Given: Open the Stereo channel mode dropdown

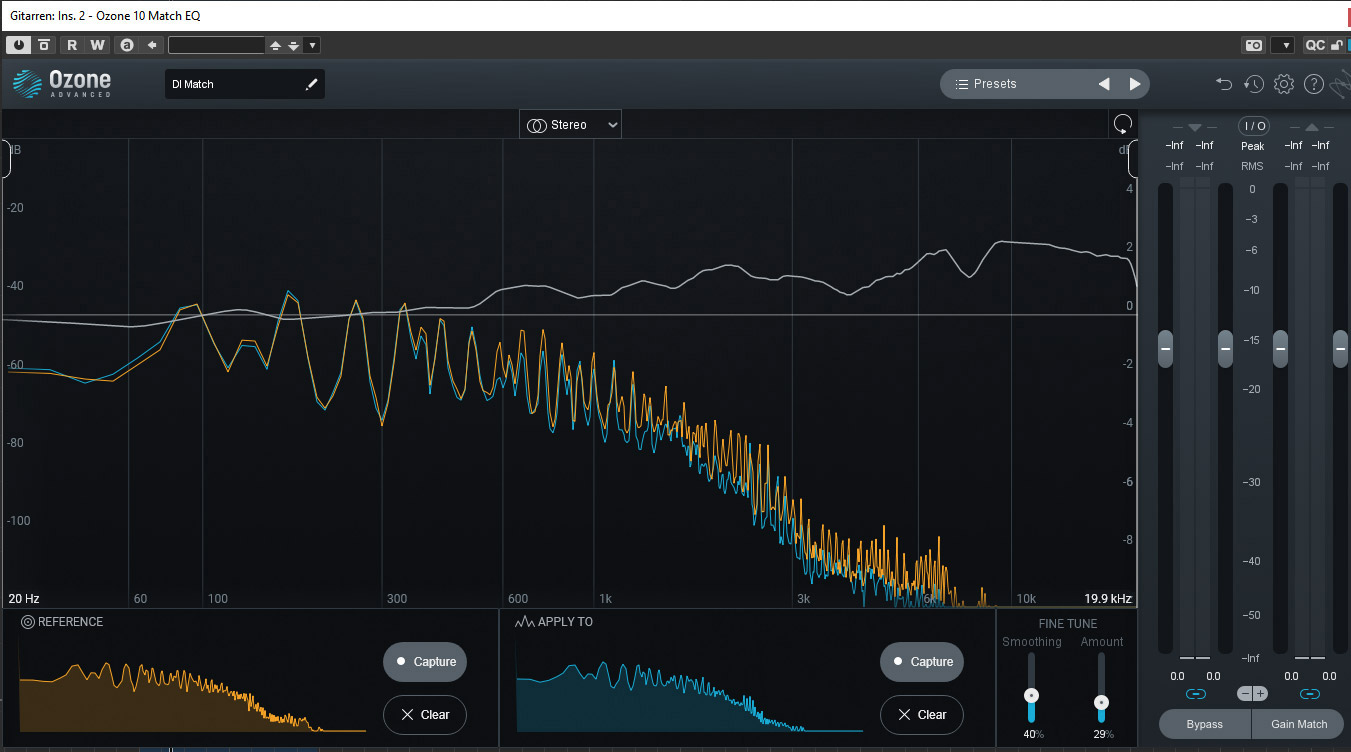Looking at the screenshot, I should tap(570, 125).
